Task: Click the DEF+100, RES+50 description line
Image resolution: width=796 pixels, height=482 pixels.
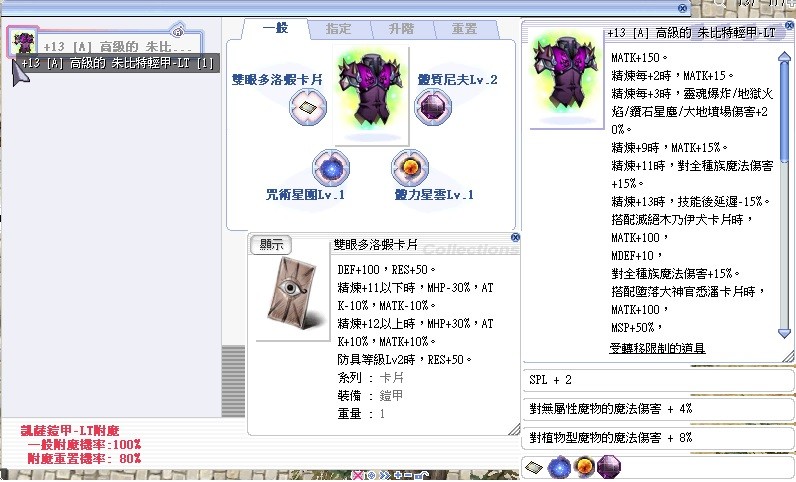Action: coord(386,270)
